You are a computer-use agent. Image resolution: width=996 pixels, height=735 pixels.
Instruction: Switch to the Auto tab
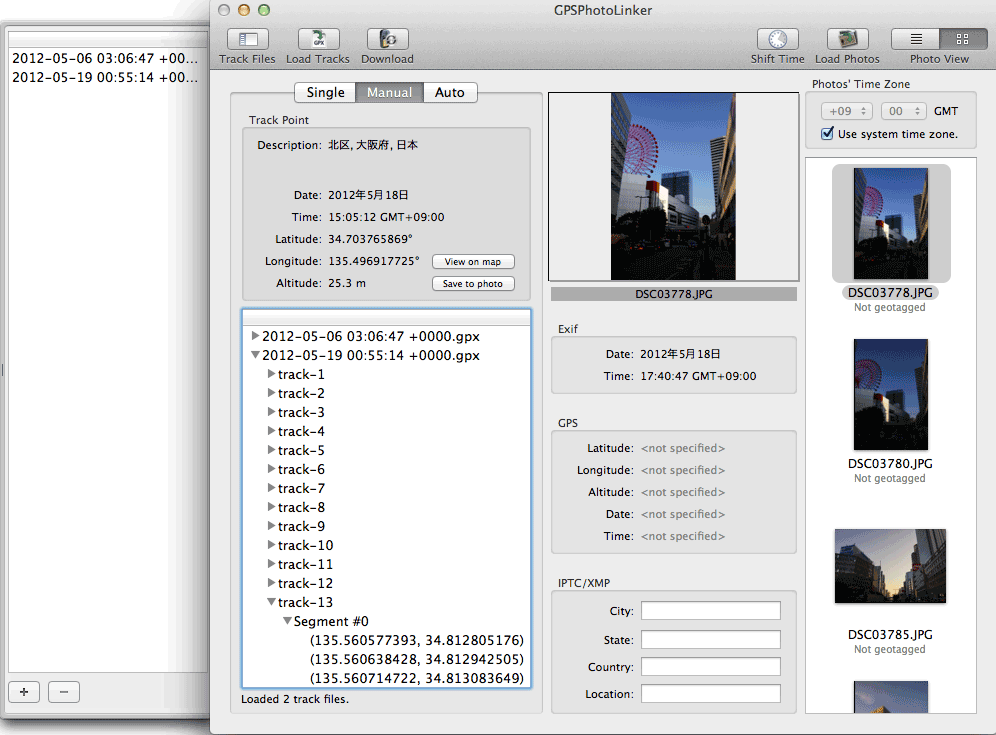tap(450, 92)
